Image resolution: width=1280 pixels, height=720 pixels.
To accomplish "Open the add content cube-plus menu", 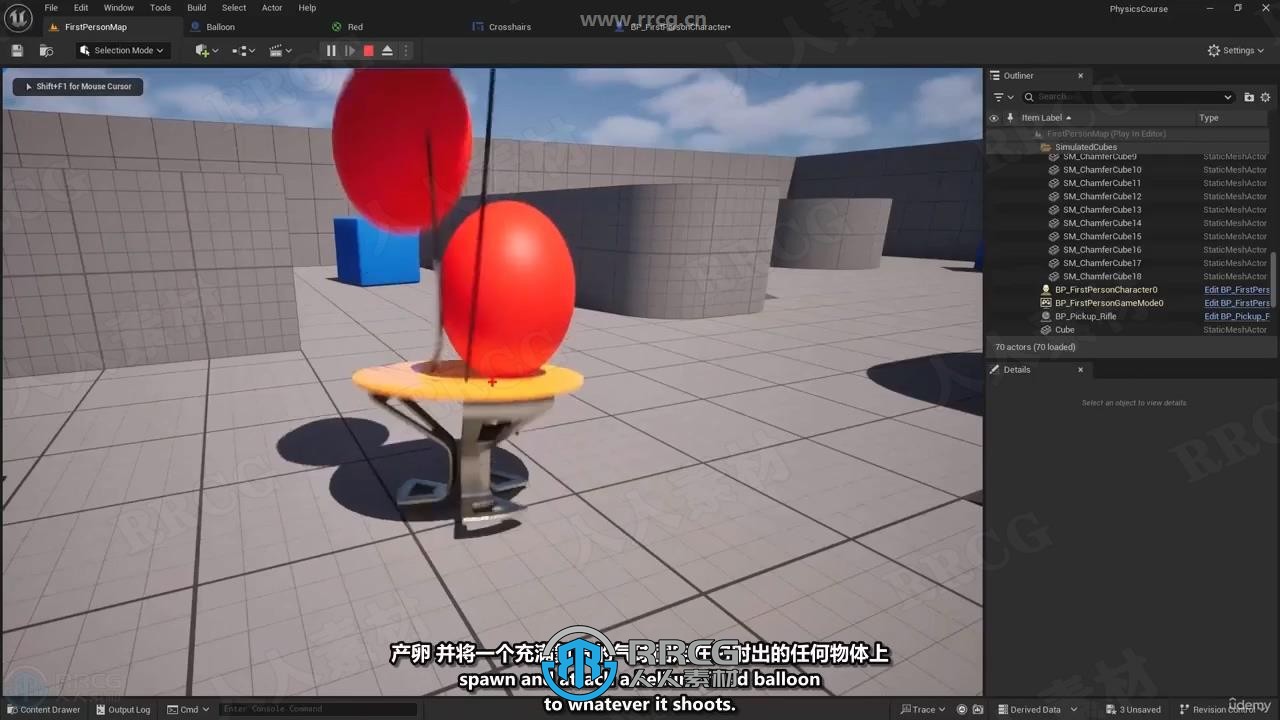I will tap(207, 50).
